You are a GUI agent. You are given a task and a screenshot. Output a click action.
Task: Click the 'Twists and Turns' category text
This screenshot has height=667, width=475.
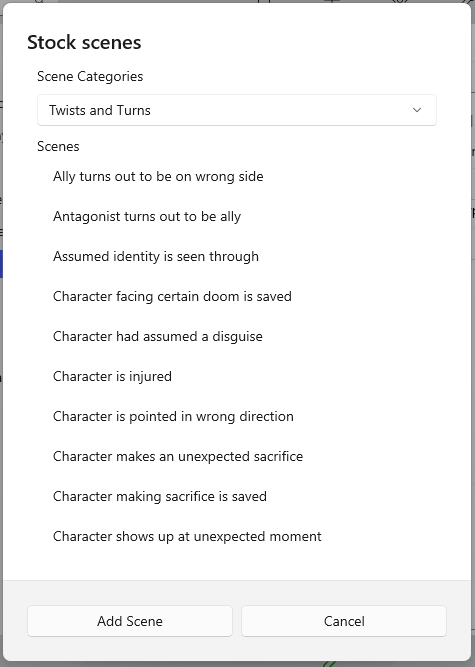(100, 110)
